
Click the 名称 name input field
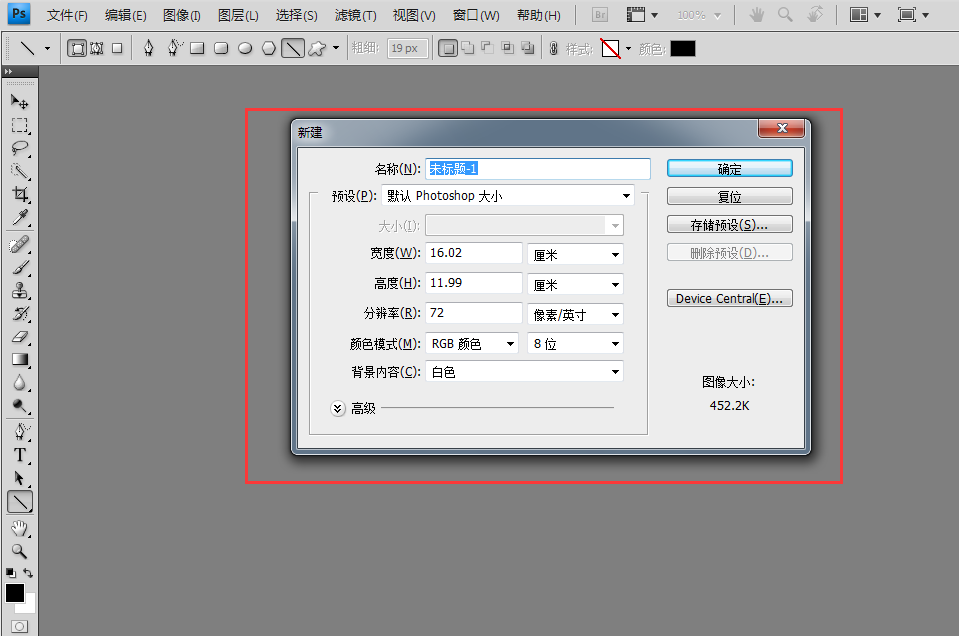click(x=538, y=169)
